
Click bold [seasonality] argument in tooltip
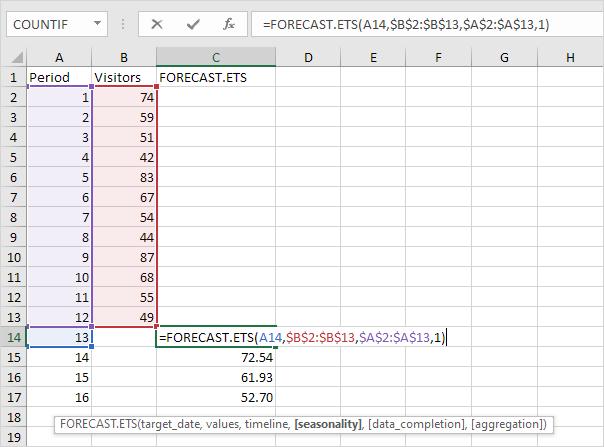click(328, 424)
